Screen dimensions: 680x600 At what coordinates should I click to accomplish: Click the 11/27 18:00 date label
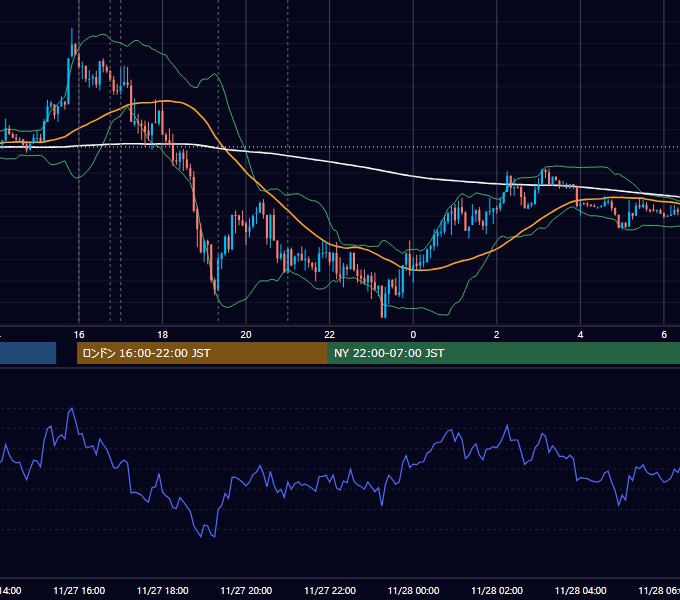pyautogui.click(x=163, y=590)
